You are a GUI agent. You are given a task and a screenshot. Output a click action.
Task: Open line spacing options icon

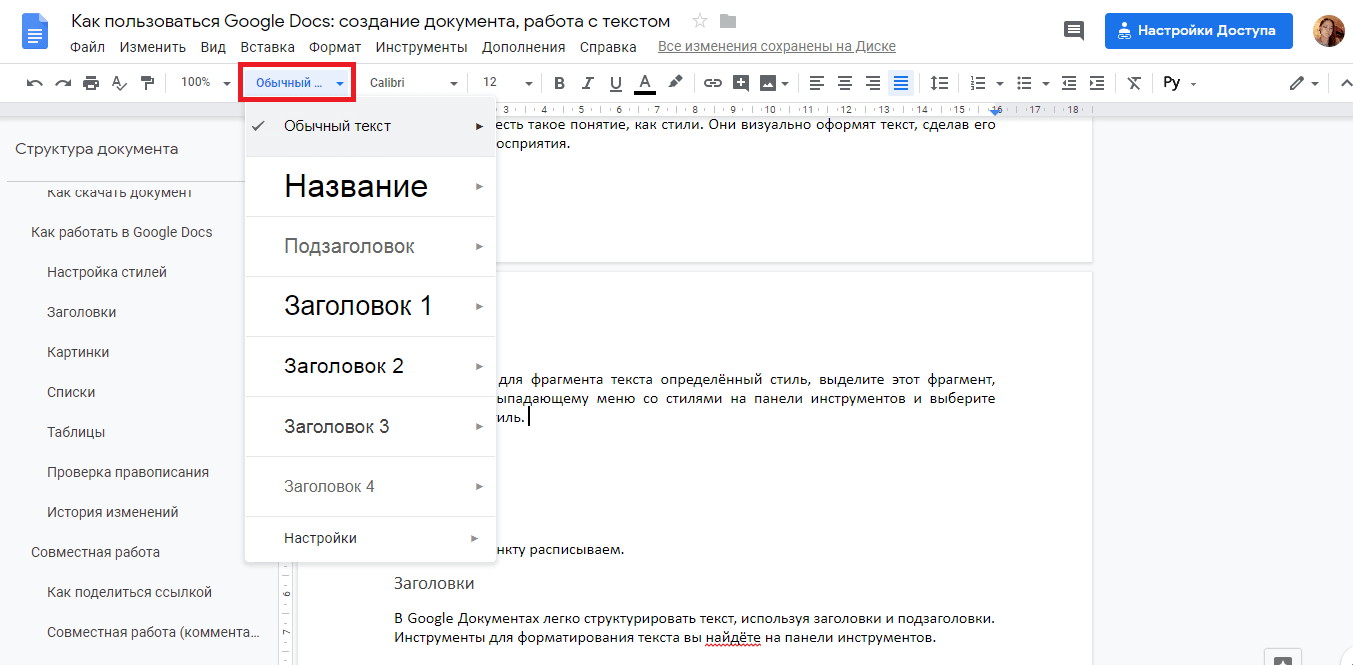[x=938, y=83]
